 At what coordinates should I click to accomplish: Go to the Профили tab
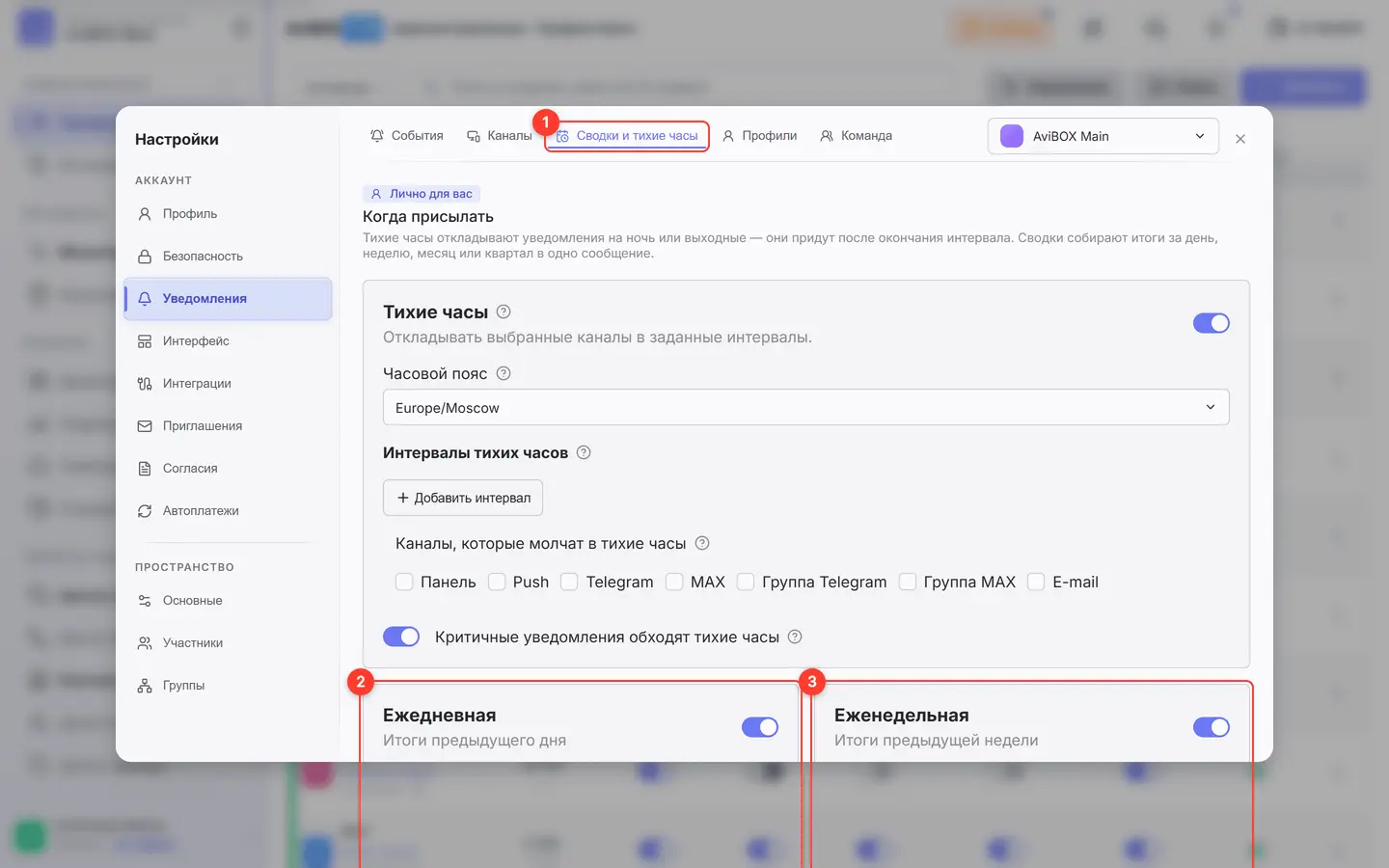[760, 136]
